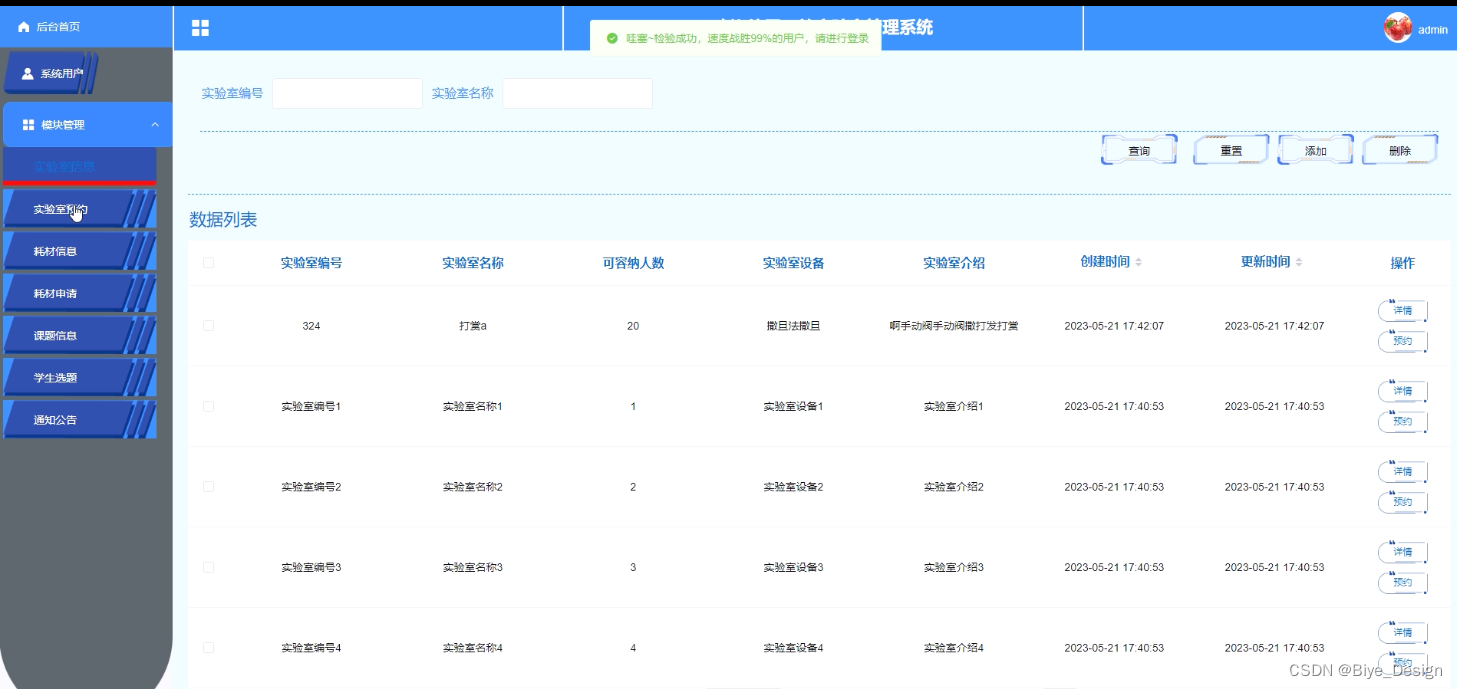Click the cell 实验室名称4
Screen dimensions: 1457x689
[472, 648]
